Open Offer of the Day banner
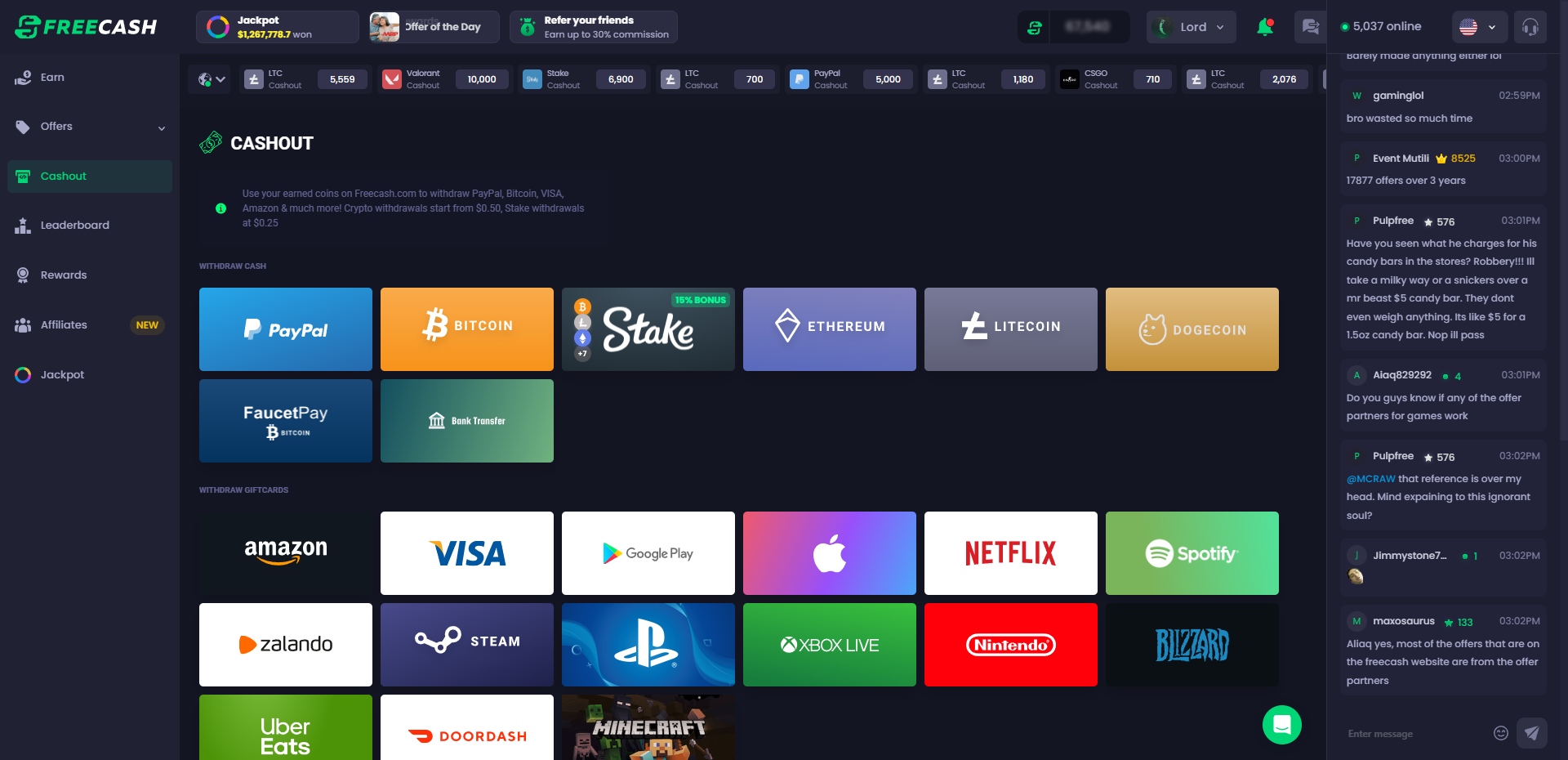Screen dimensions: 1568x760 pos(433,27)
